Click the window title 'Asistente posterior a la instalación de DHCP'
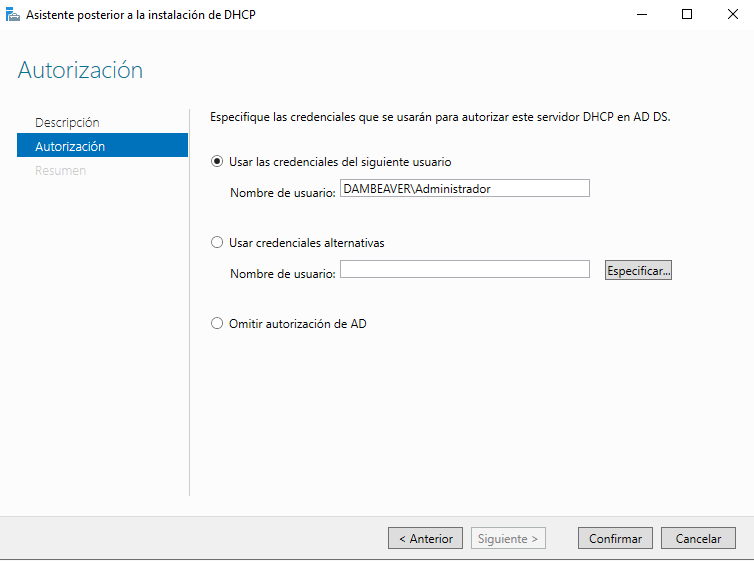Screen dimensions: 754x561 click(x=140, y=15)
